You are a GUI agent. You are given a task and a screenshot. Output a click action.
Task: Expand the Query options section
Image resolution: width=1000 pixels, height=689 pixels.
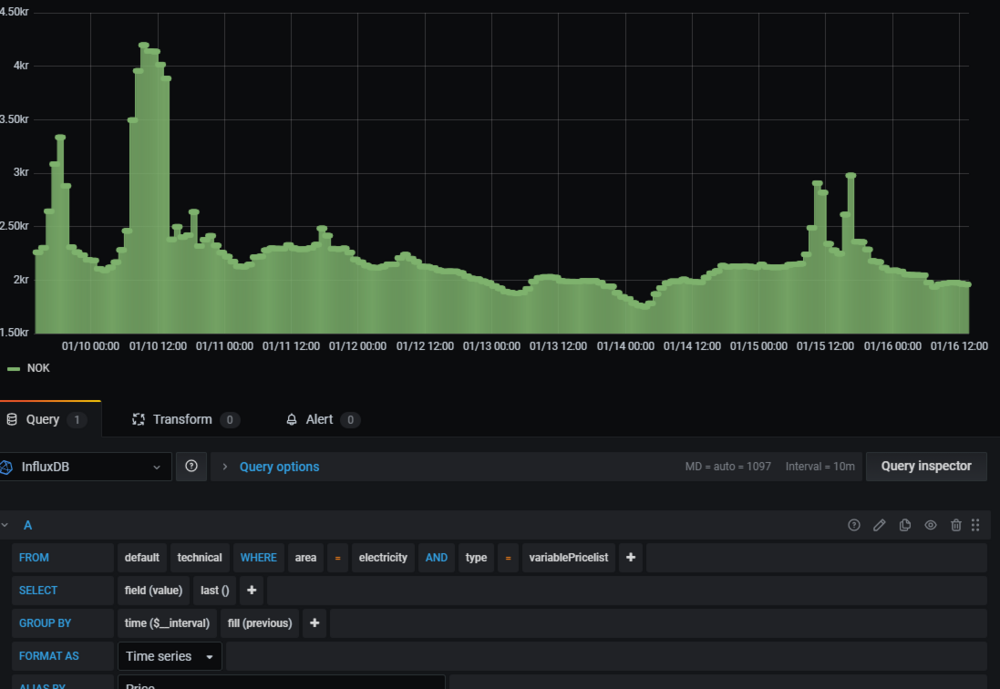pyautogui.click(x=279, y=467)
